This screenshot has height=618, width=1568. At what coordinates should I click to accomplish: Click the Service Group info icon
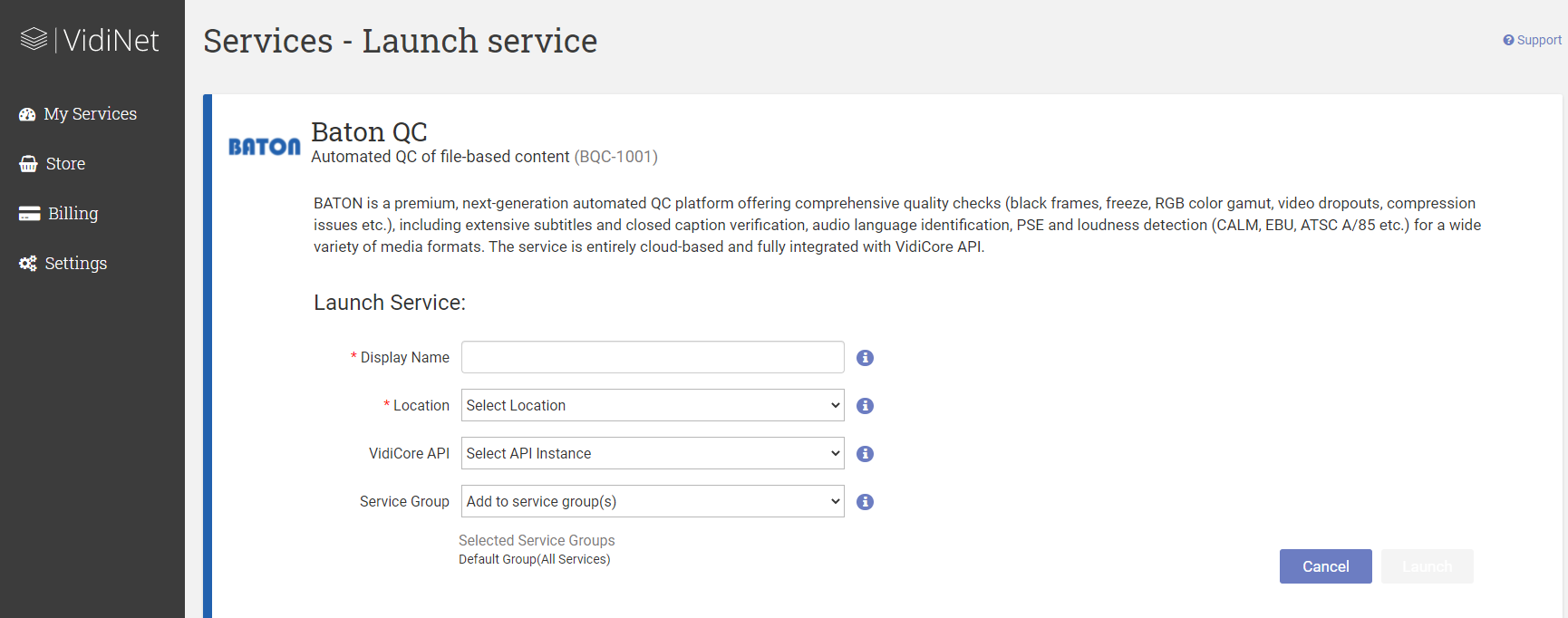(865, 502)
